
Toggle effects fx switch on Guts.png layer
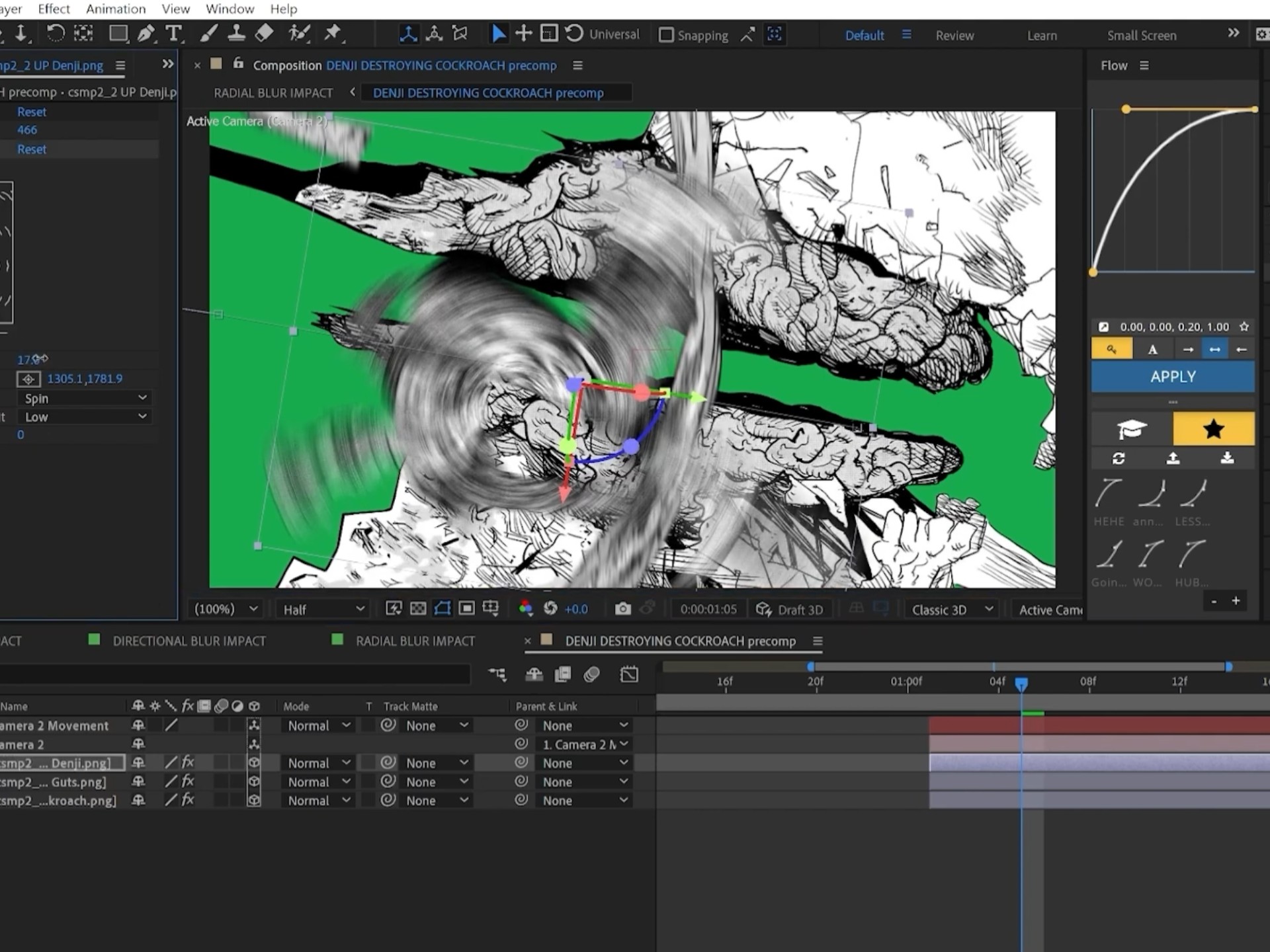[188, 781]
